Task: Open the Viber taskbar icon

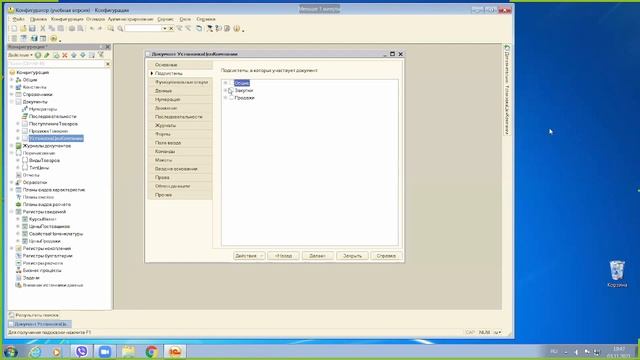Action: click(x=82, y=351)
